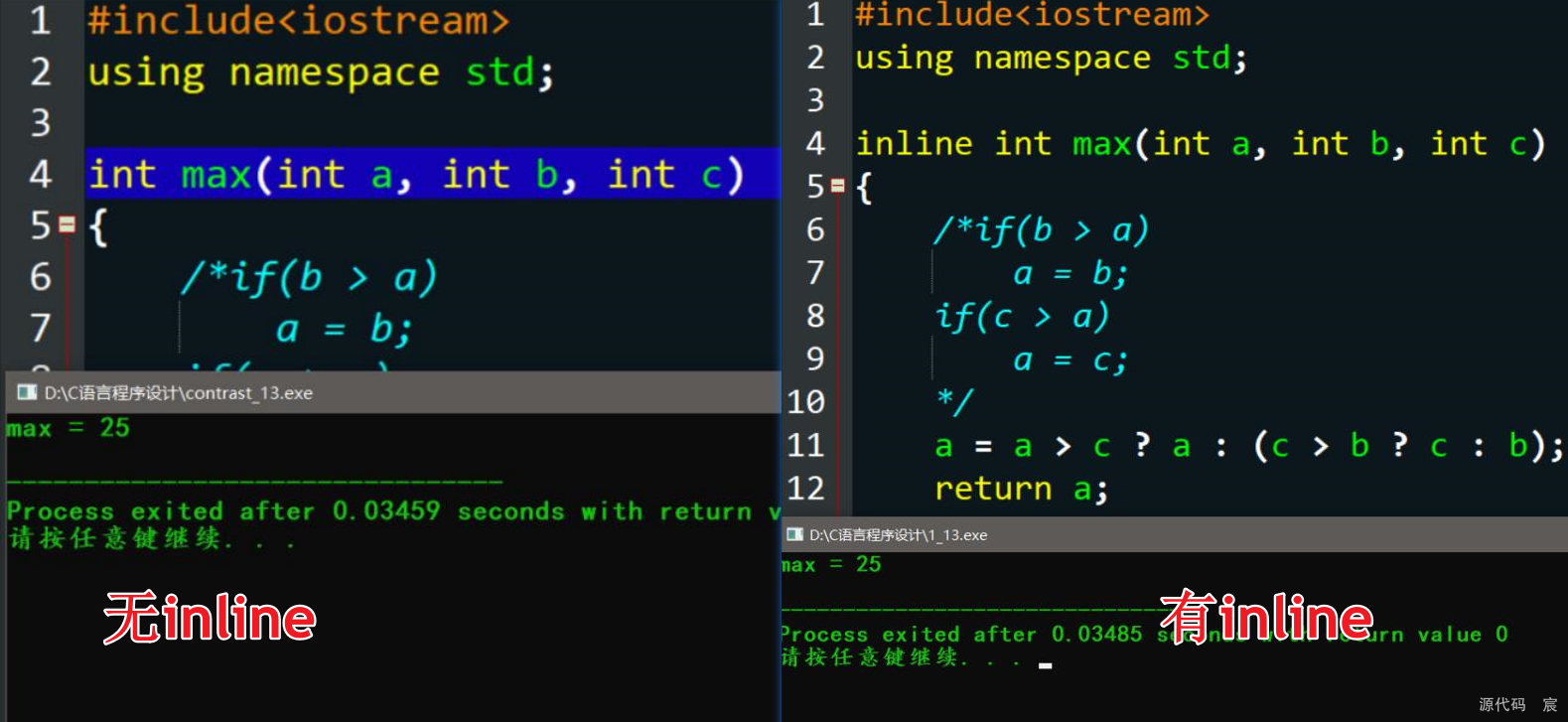Screen dimensions: 1568x722
Task: Click line number 3 in left editor gutter
Action: 40,123
